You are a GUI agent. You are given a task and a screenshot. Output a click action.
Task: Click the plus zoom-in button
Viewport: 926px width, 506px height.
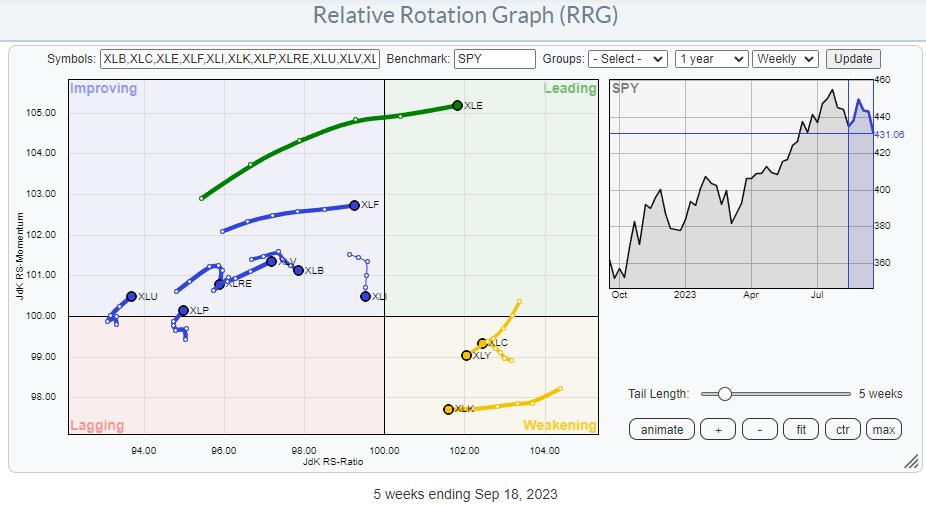click(x=717, y=429)
